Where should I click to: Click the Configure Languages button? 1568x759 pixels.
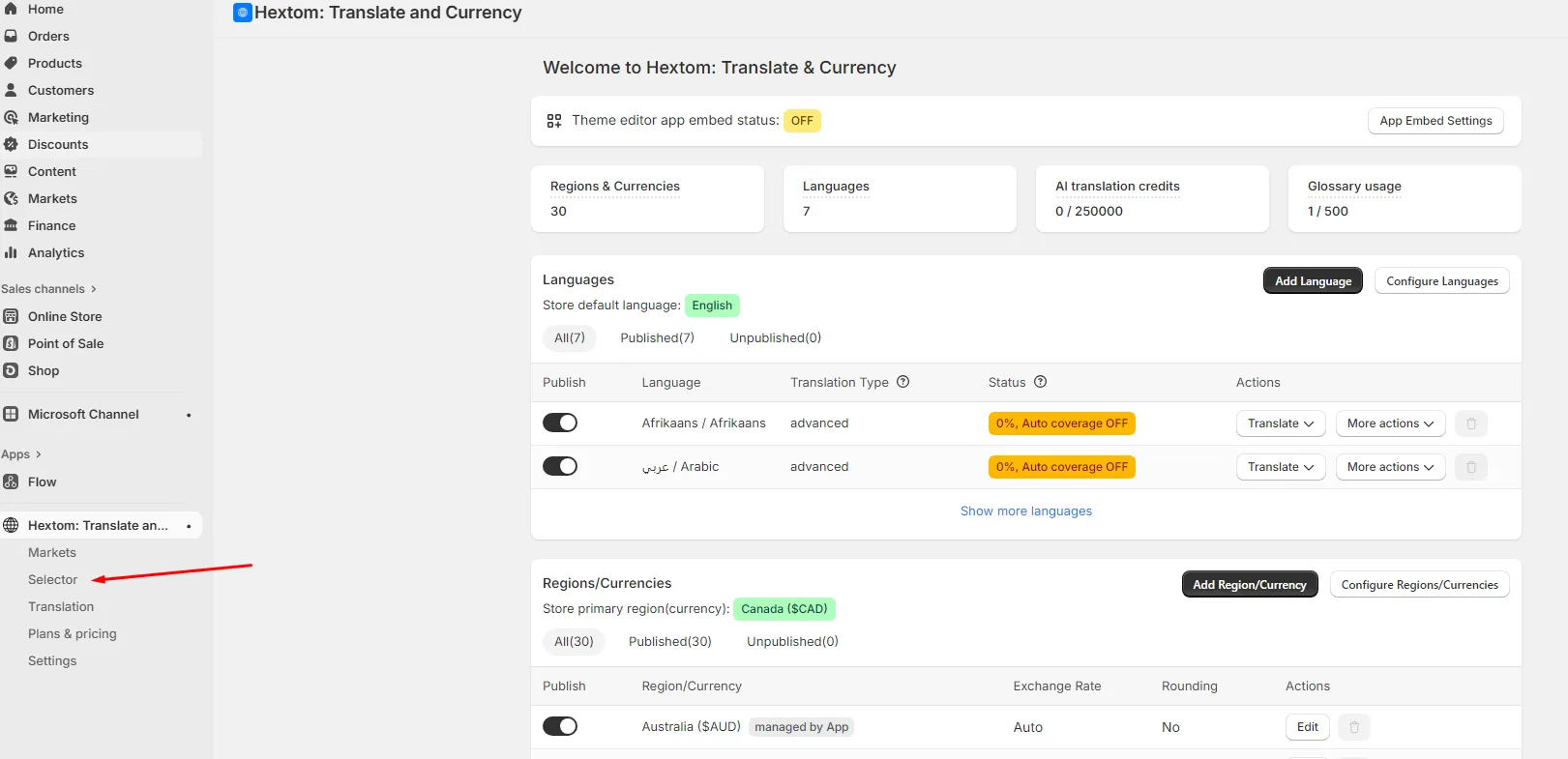pyautogui.click(x=1442, y=280)
